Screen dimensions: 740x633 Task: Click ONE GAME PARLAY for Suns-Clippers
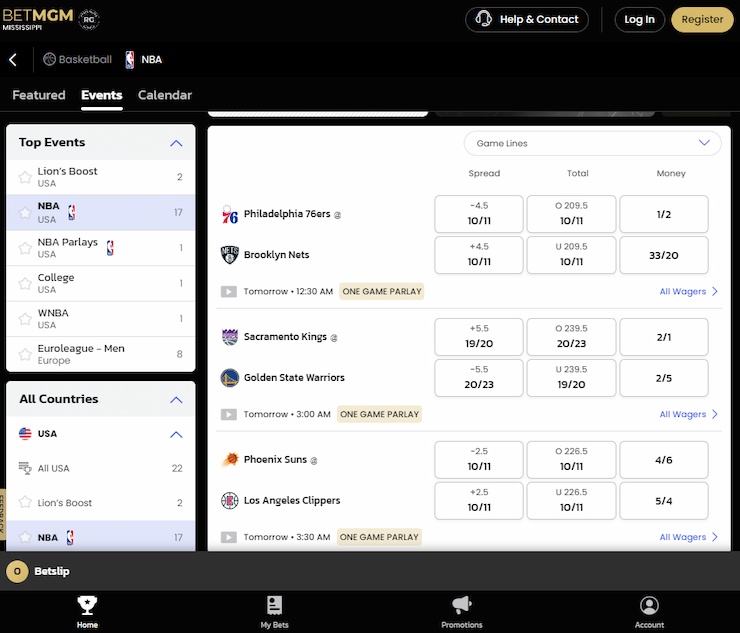379,537
